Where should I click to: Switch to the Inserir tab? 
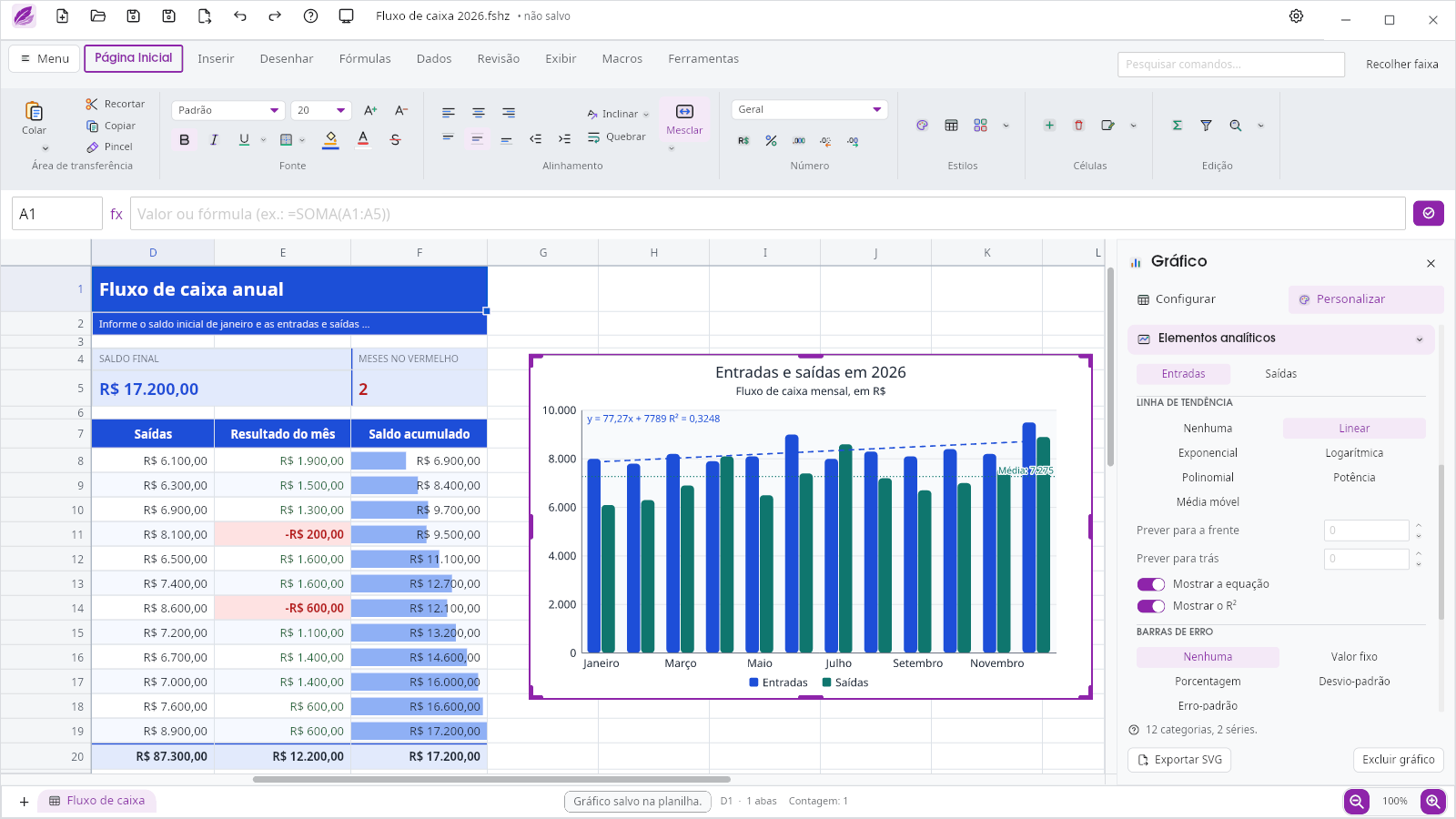click(x=216, y=59)
